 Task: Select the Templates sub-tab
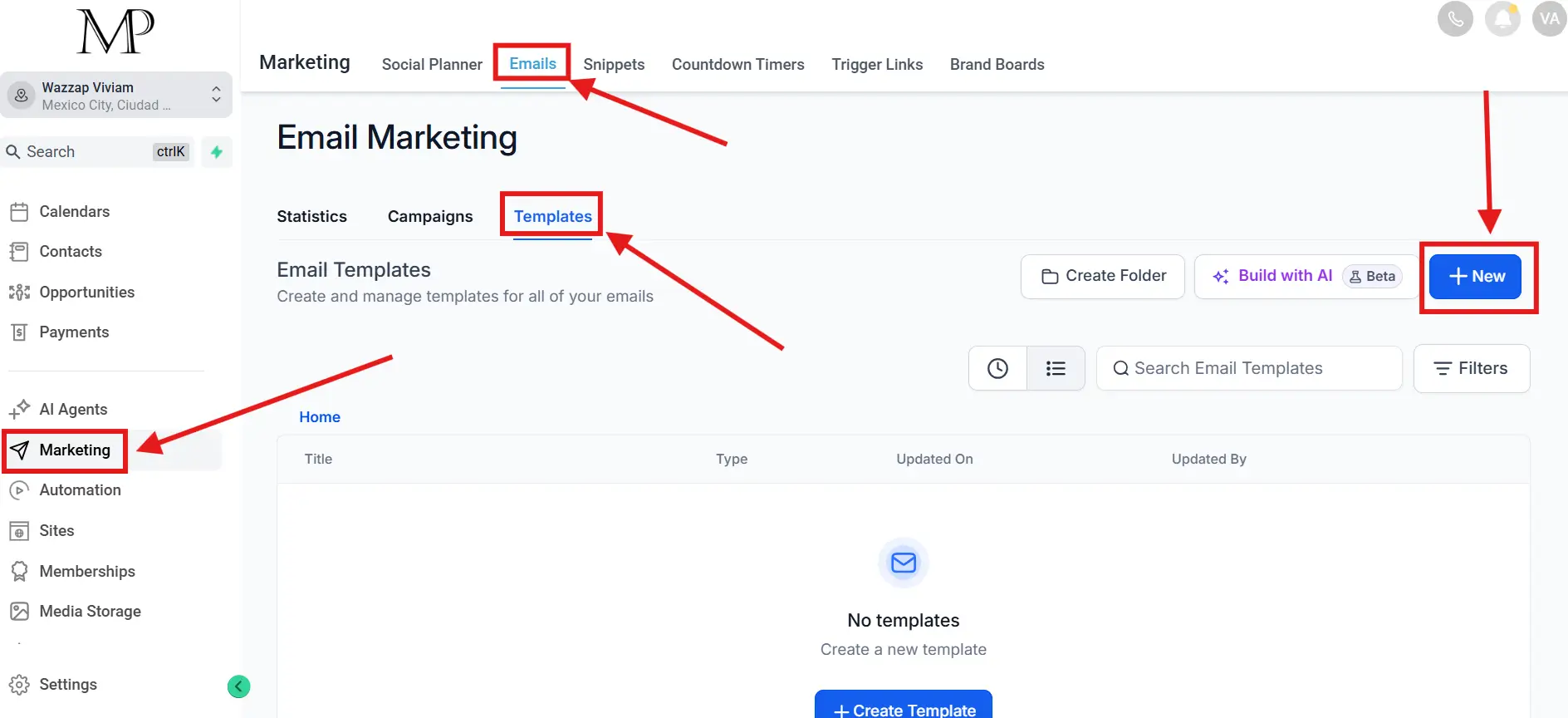552,217
